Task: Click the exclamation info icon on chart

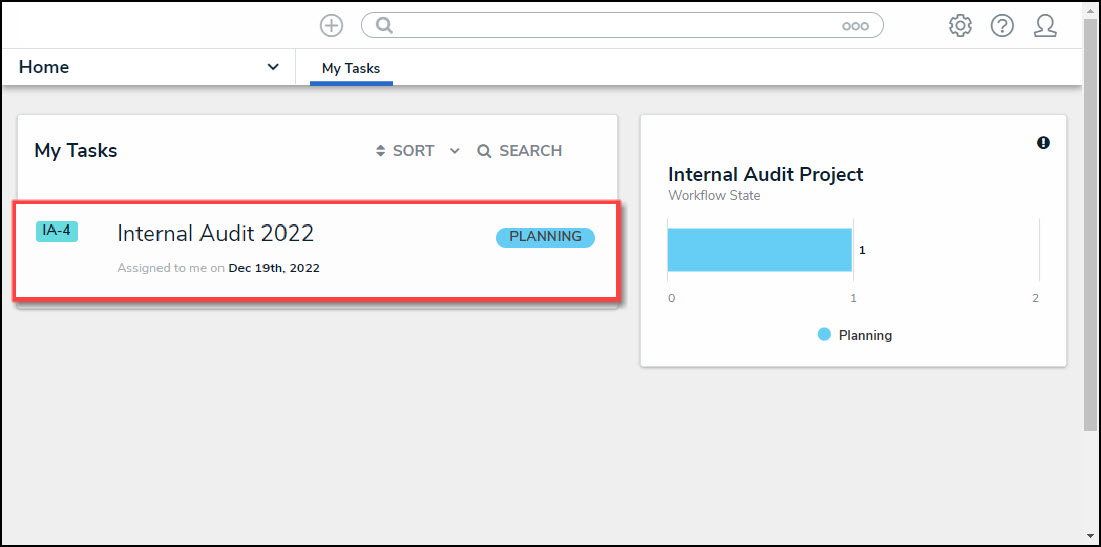Action: 1043,143
